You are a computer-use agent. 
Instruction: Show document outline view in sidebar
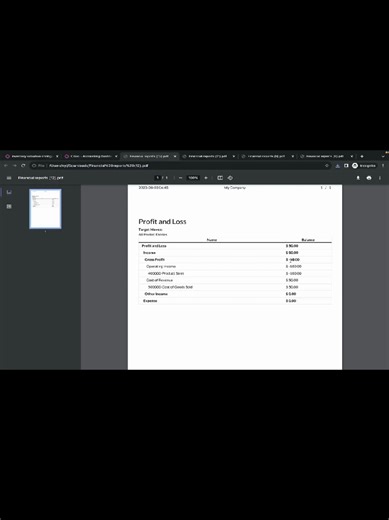9,206
